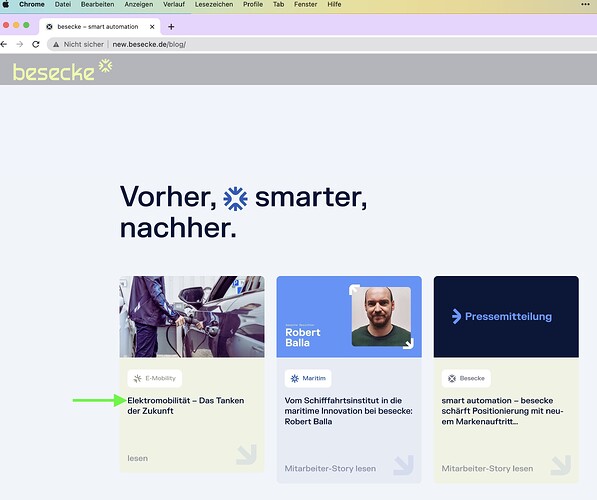Click the besecke logo in header
The image size is (597, 500).
coord(62,70)
